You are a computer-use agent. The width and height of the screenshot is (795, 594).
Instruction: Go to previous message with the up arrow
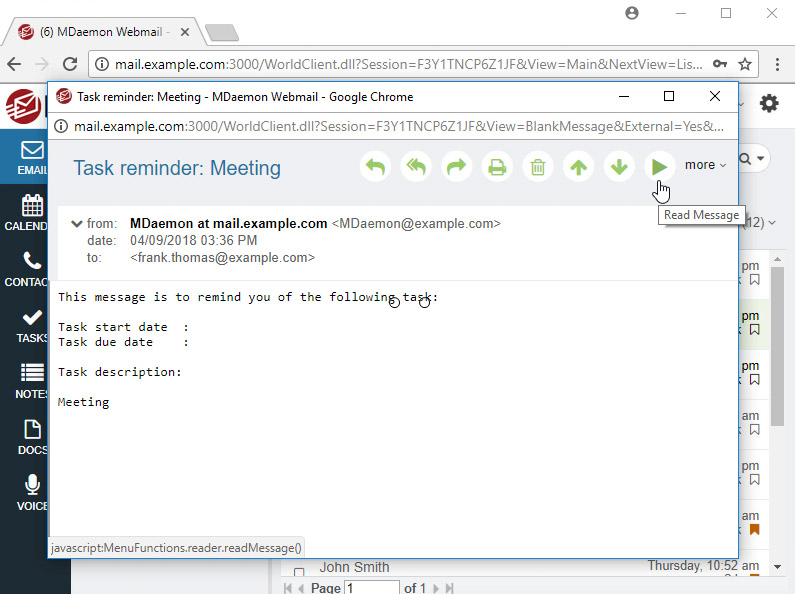(579, 166)
